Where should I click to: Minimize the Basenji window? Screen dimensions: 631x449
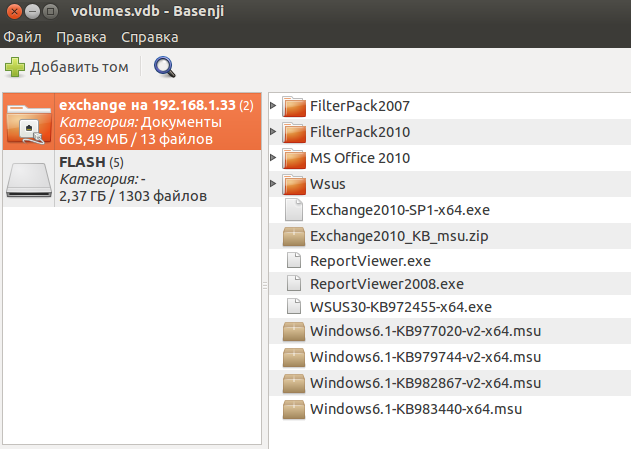coord(33,11)
